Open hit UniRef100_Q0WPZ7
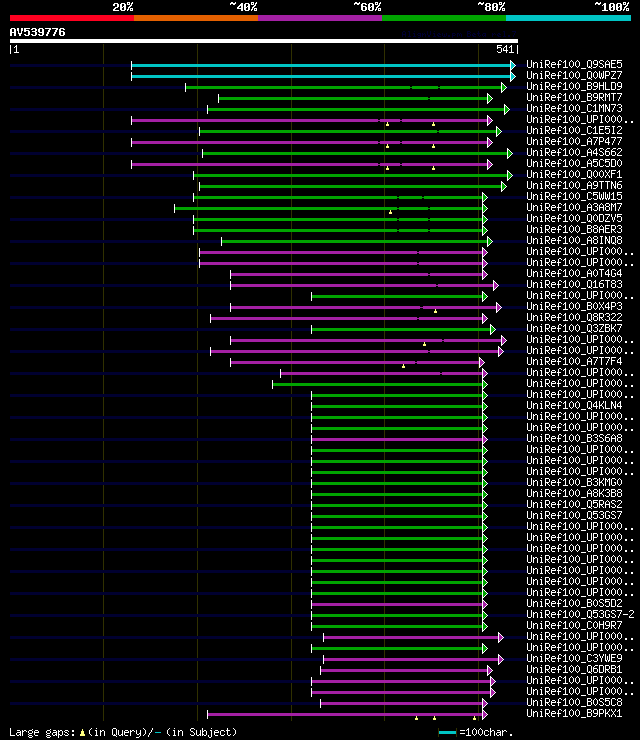640x740 pixels. (574, 75)
